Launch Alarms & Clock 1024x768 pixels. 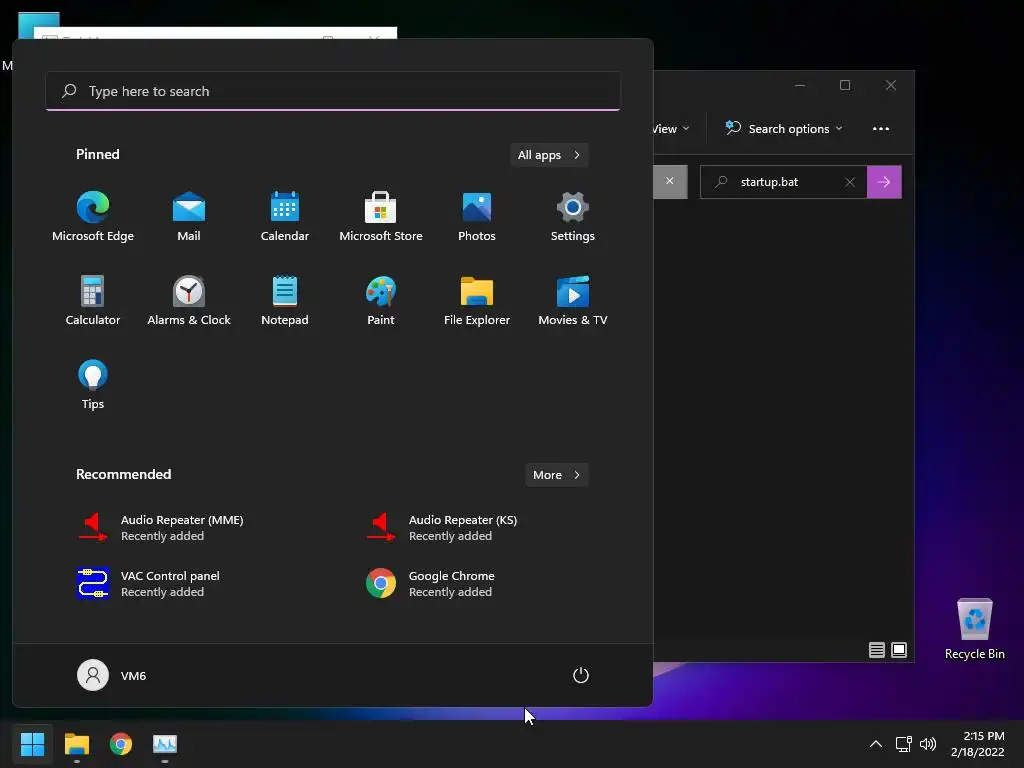pyautogui.click(x=189, y=301)
